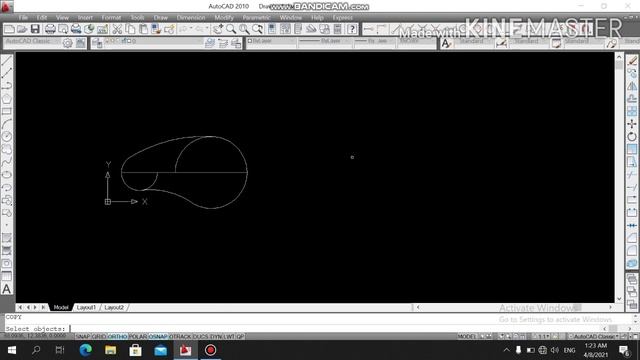The image size is (640, 360).
Task: Select the Pan realtime tool
Action: 218,29
